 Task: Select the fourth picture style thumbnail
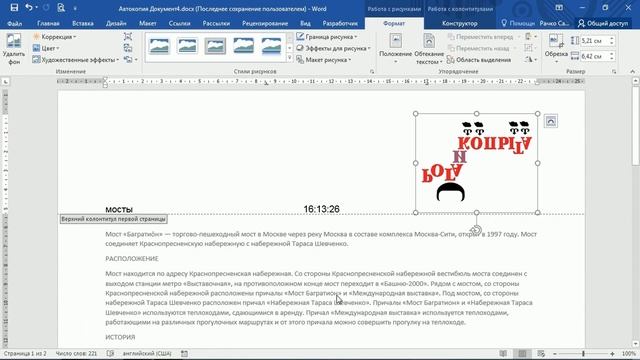pos(244,46)
